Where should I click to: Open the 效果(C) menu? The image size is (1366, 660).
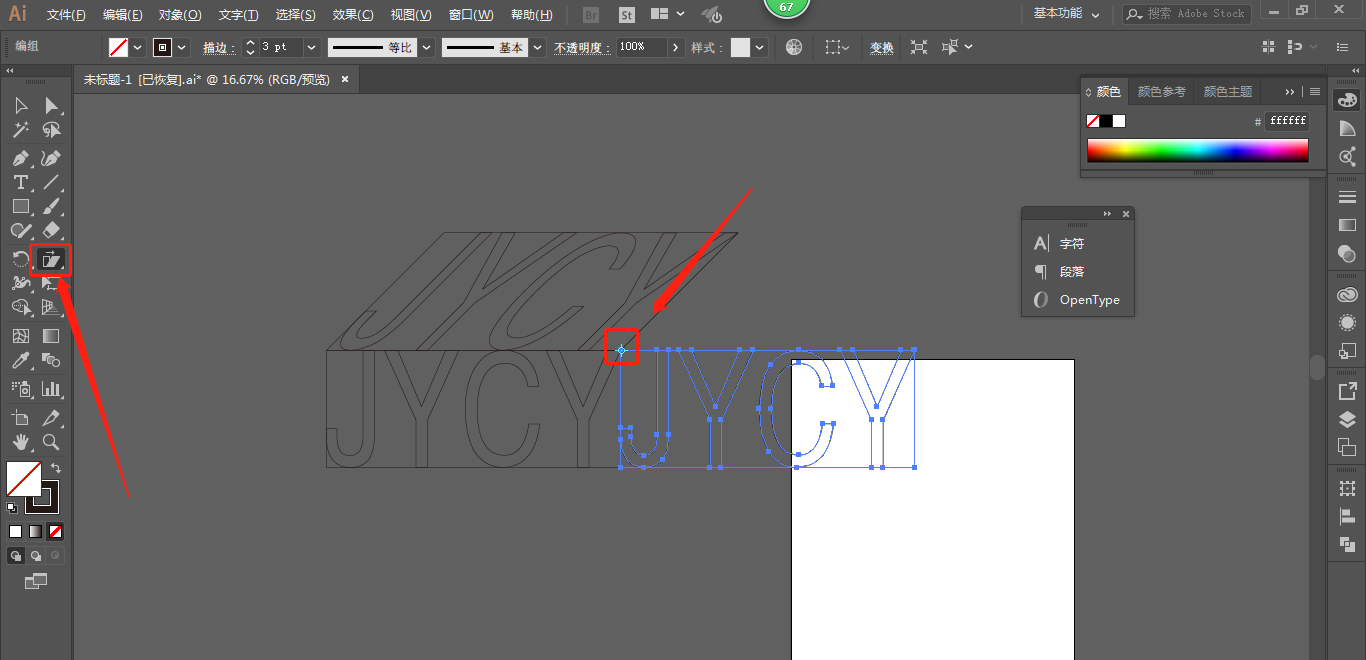pyautogui.click(x=353, y=15)
